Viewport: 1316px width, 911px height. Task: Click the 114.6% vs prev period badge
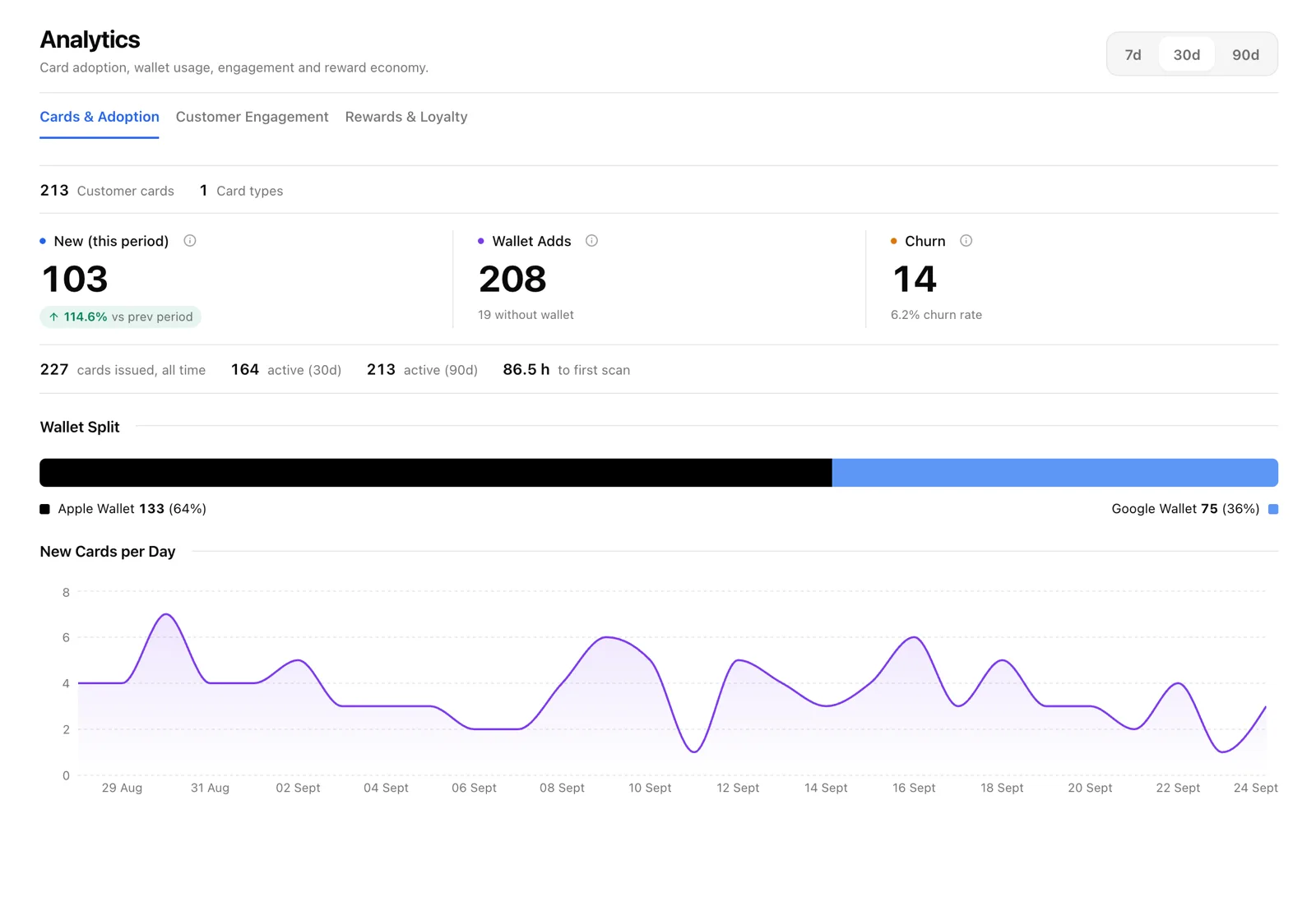[x=120, y=317]
